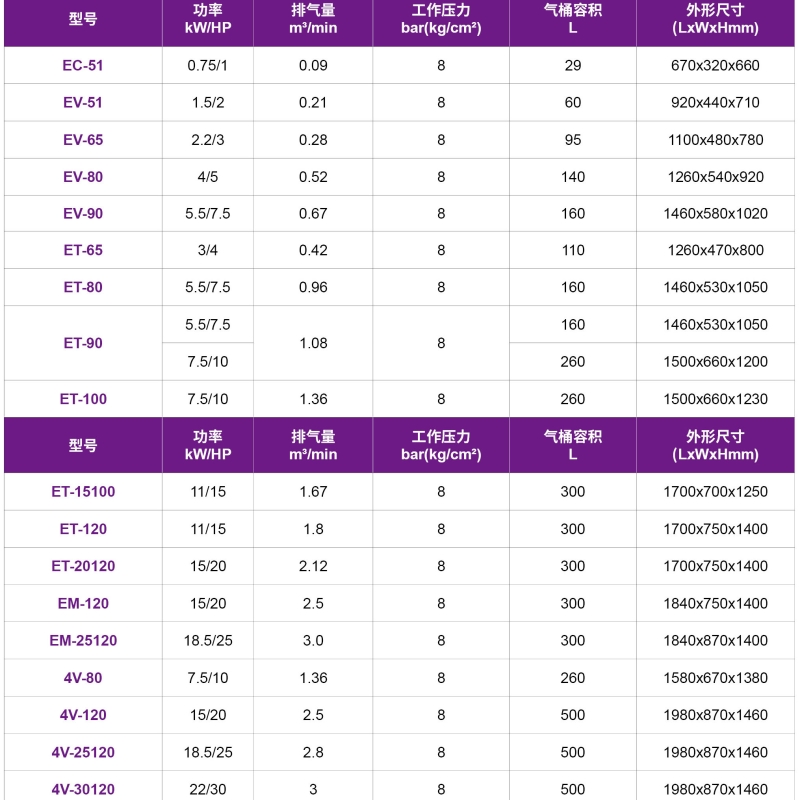The image size is (800, 800).
Task: Select the EV-65 model row label
Action: (x=83, y=140)
